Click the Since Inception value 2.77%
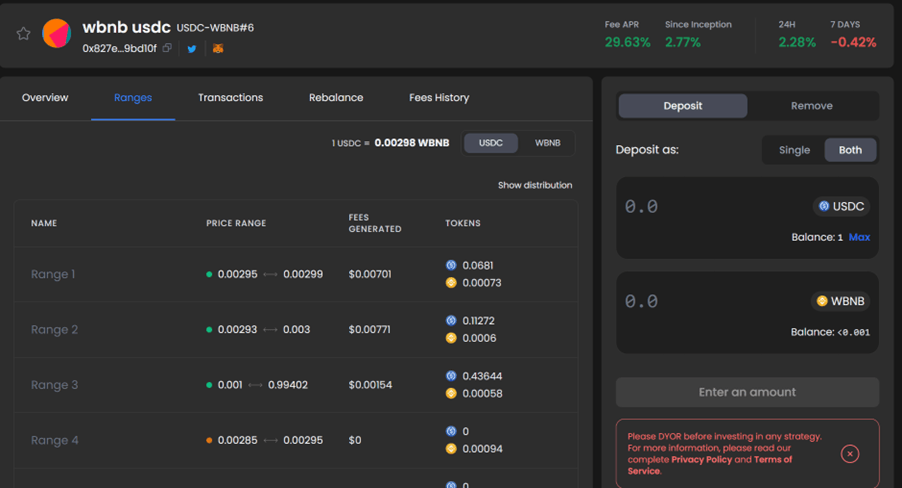Viewport: 902px width, 488px height. (683, 42)
